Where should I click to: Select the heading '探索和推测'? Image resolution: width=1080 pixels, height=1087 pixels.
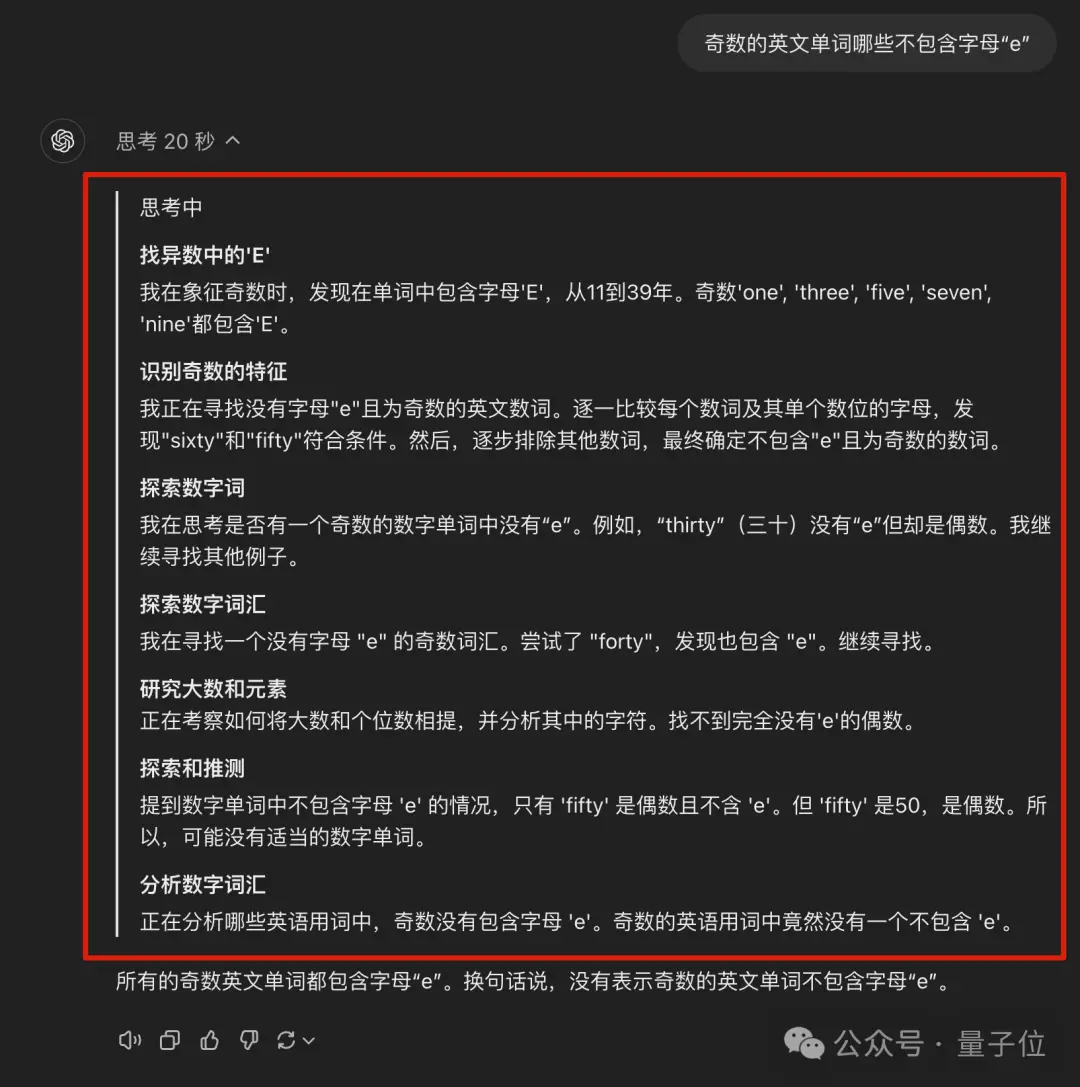point(192,768)
